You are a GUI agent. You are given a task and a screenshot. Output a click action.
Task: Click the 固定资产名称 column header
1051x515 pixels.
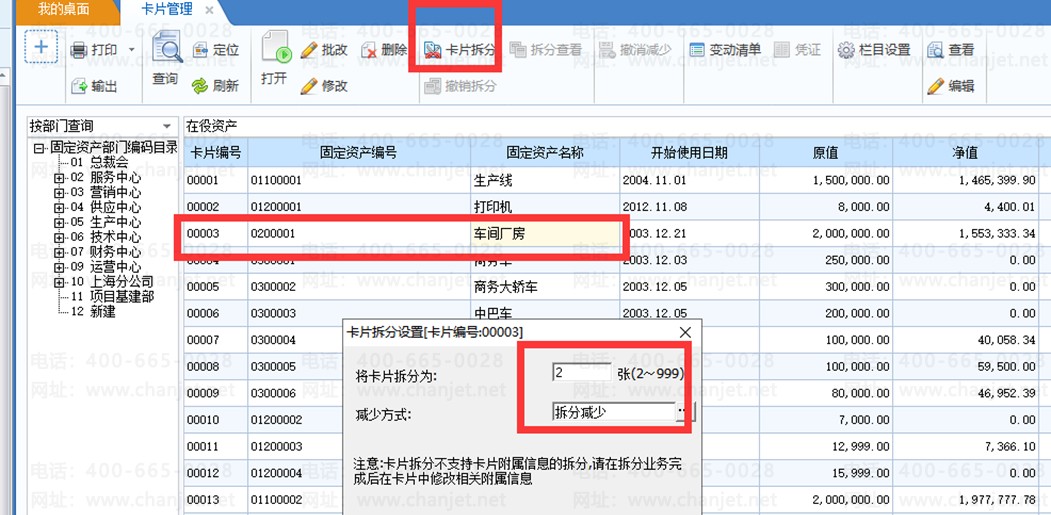tap(545, 153)
